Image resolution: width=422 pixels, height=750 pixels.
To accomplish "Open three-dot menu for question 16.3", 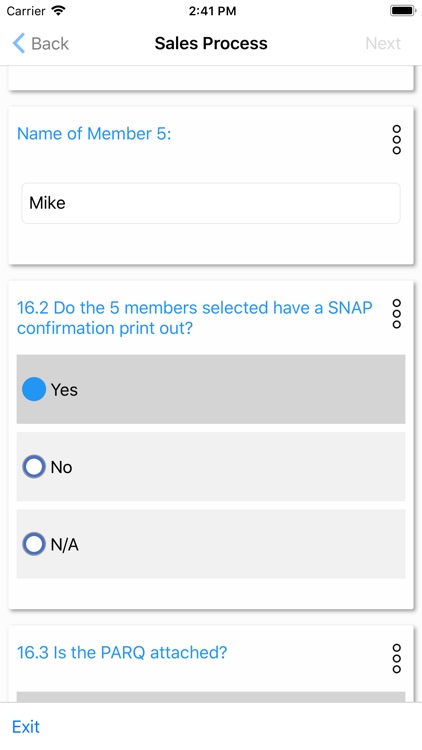I will pyautogui.click(x=396, y=658).
